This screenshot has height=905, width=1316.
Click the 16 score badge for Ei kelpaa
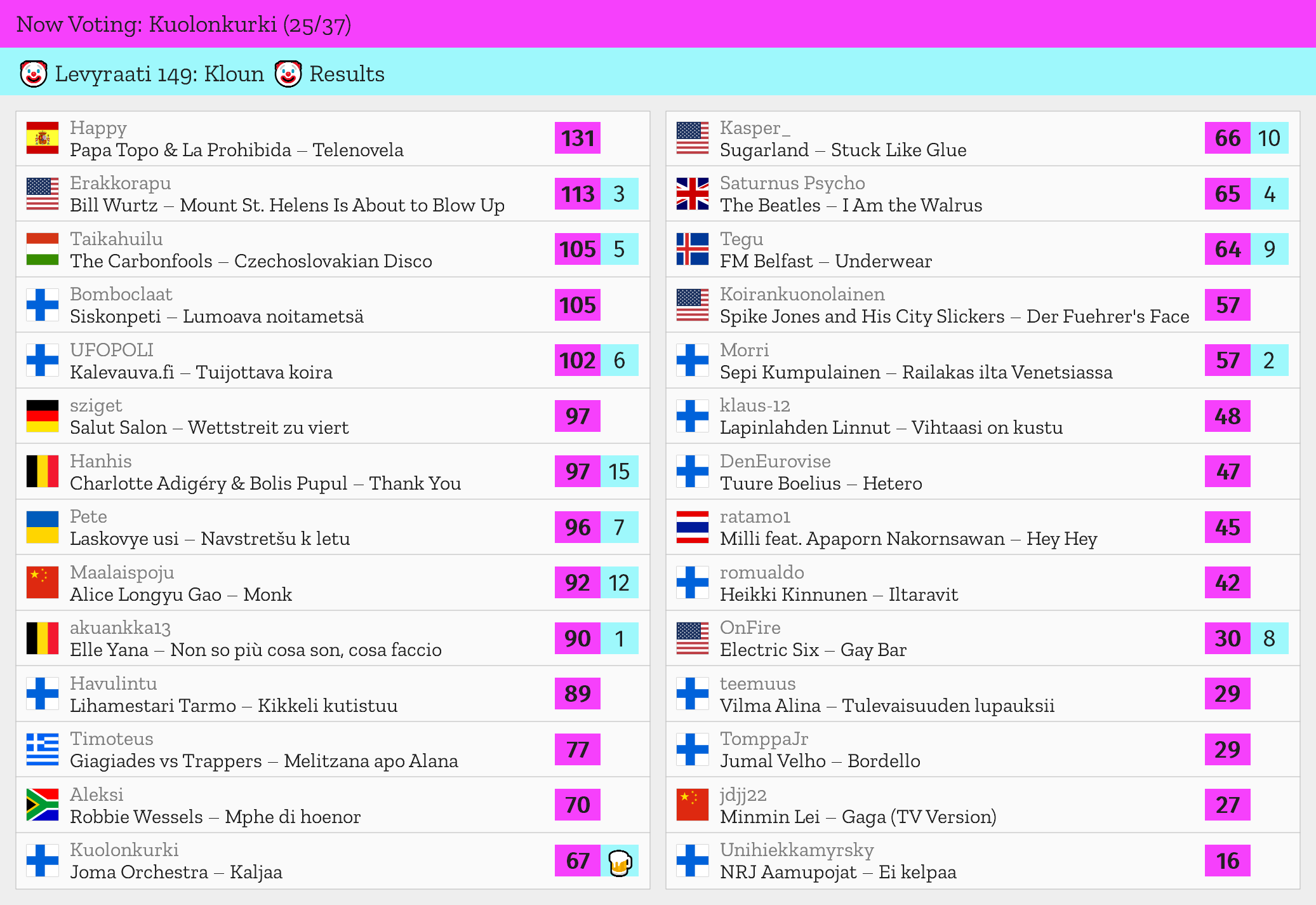point(1227,861)
